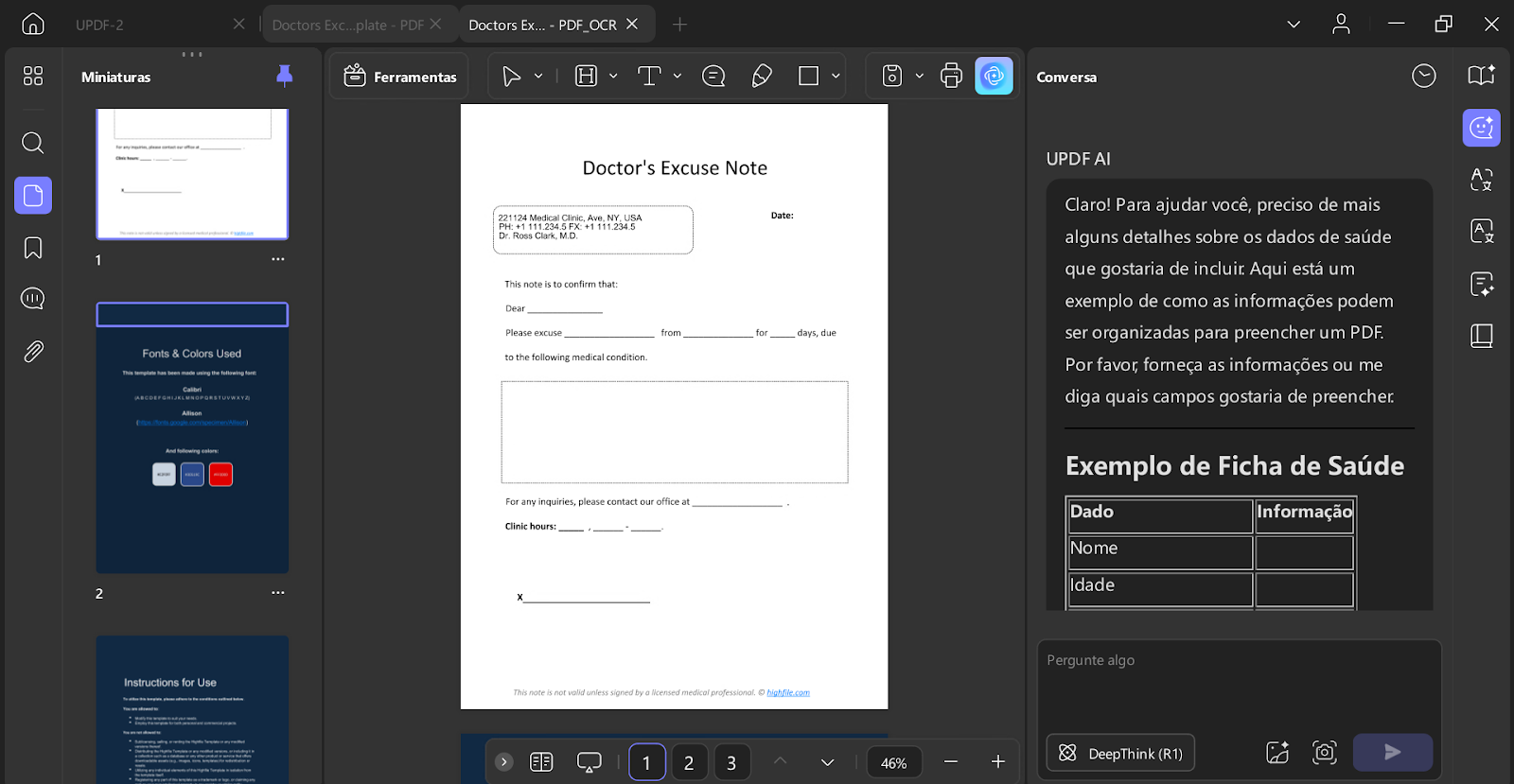
Task: Open the AI summary notes icon
Action: (1482, 284)
